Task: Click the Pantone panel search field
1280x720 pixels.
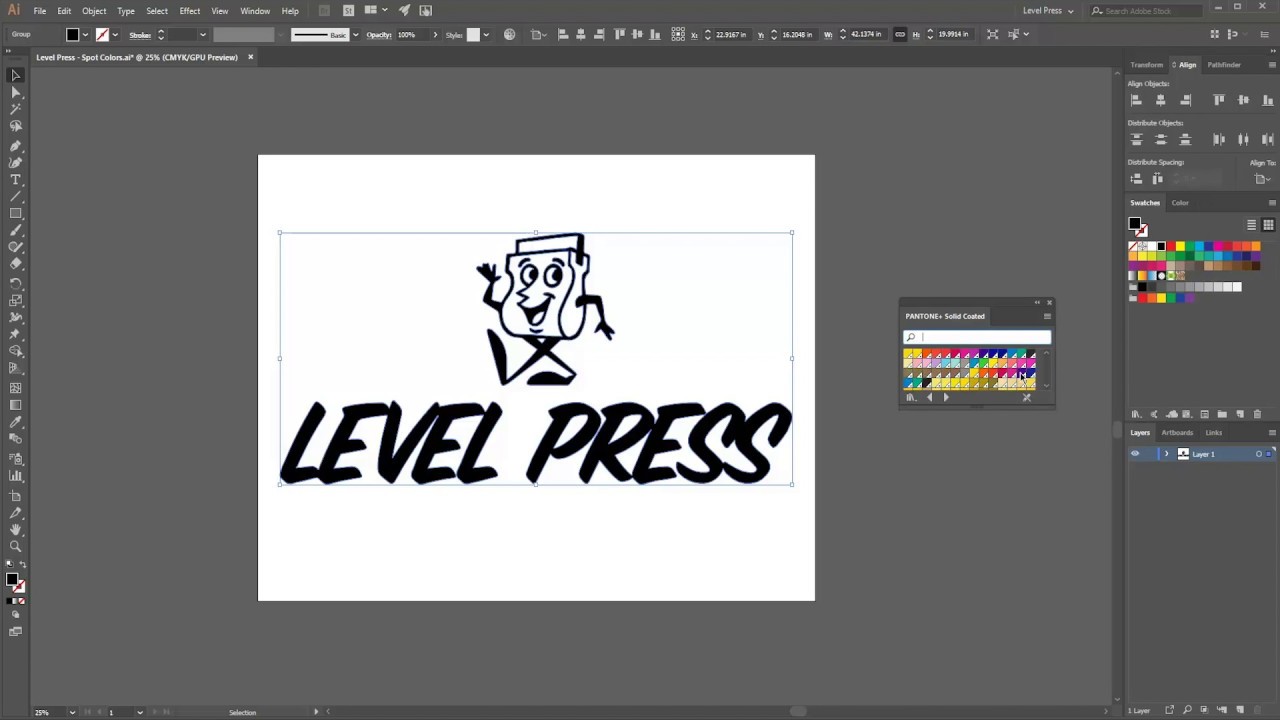Action: point(977,338)
